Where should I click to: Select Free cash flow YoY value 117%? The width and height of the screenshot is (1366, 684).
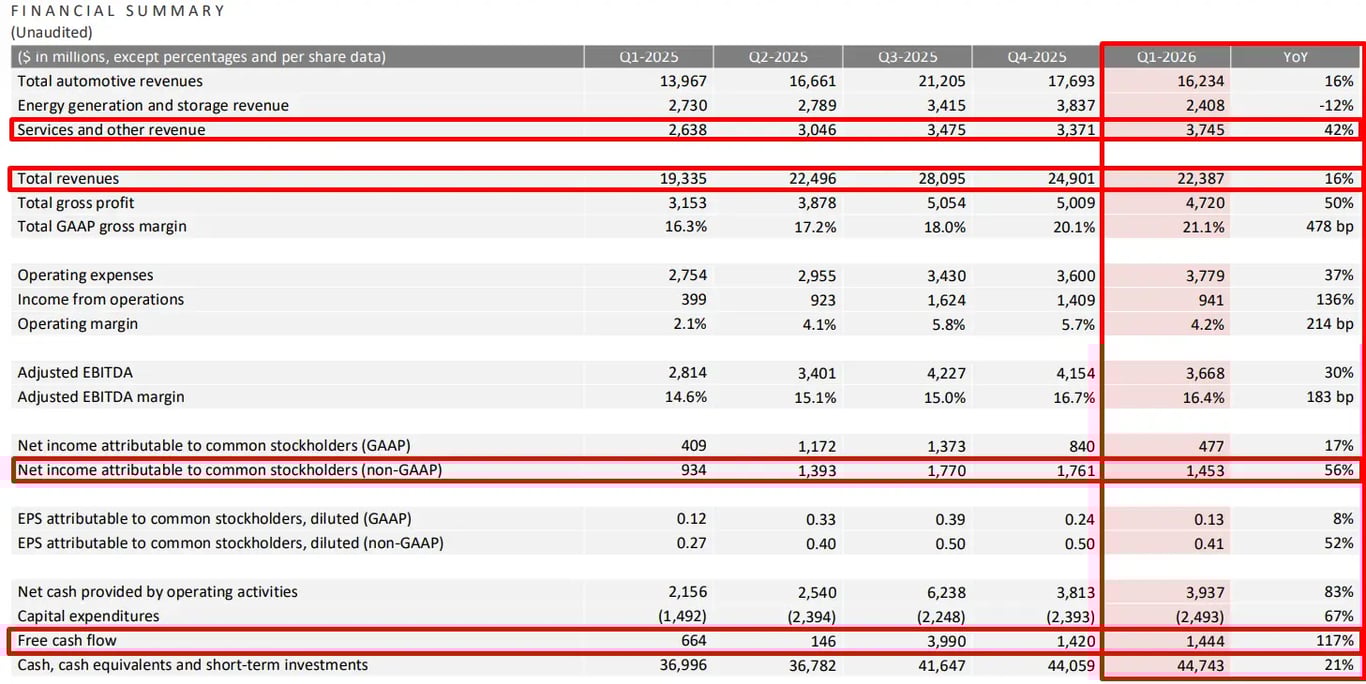[x=1334, y=641]
